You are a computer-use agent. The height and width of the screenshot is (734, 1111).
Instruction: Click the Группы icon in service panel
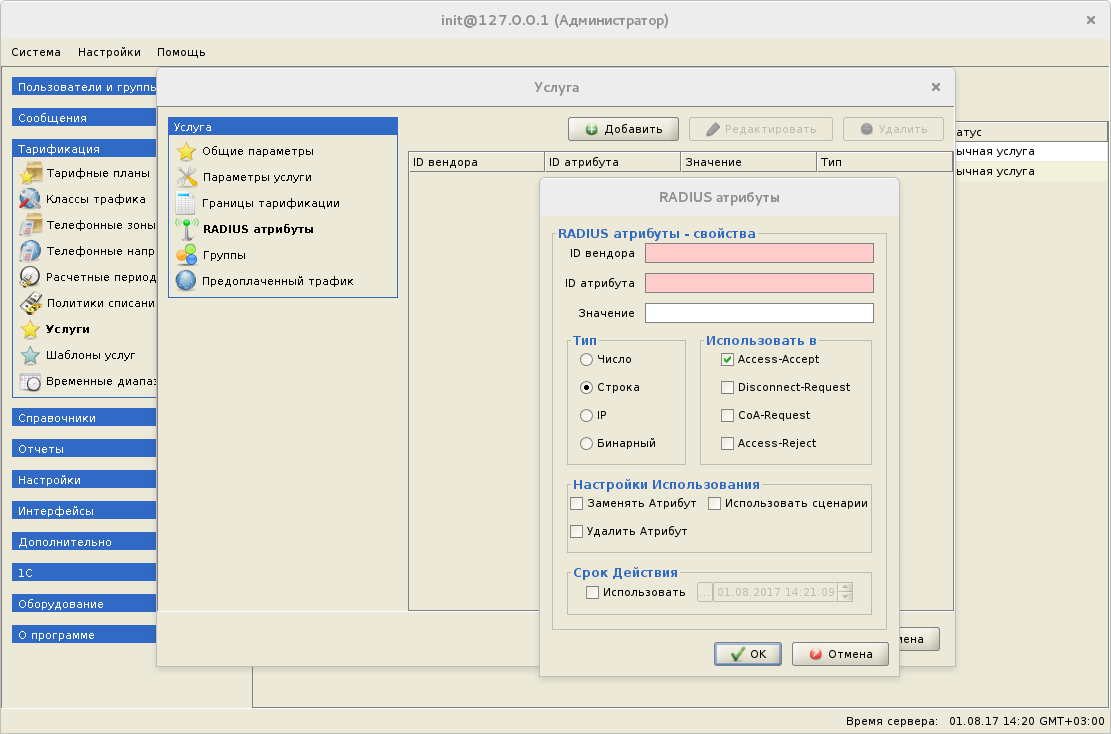pos(186,255)
